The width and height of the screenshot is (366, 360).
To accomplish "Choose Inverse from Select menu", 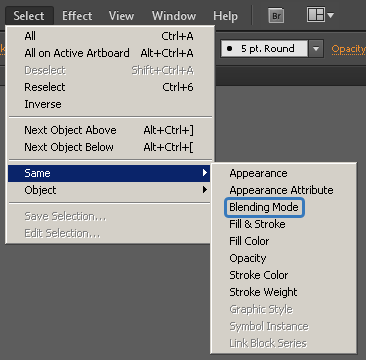I will [x=109, y=104].
